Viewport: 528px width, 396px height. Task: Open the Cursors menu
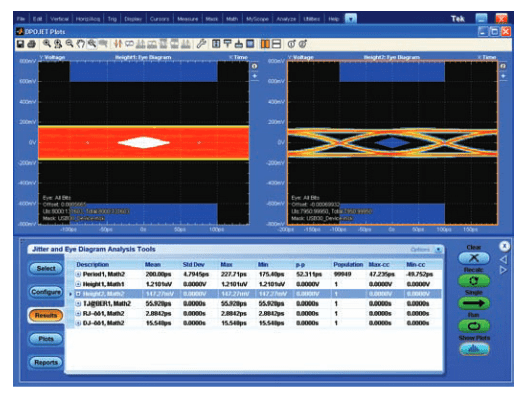[x=159, y=19]
